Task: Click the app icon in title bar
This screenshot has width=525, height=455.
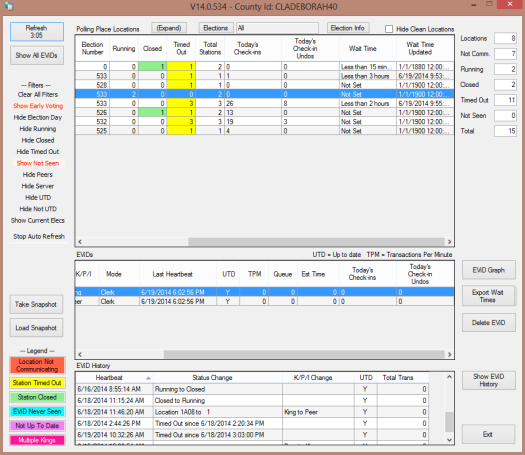Action: pos(9,6)
